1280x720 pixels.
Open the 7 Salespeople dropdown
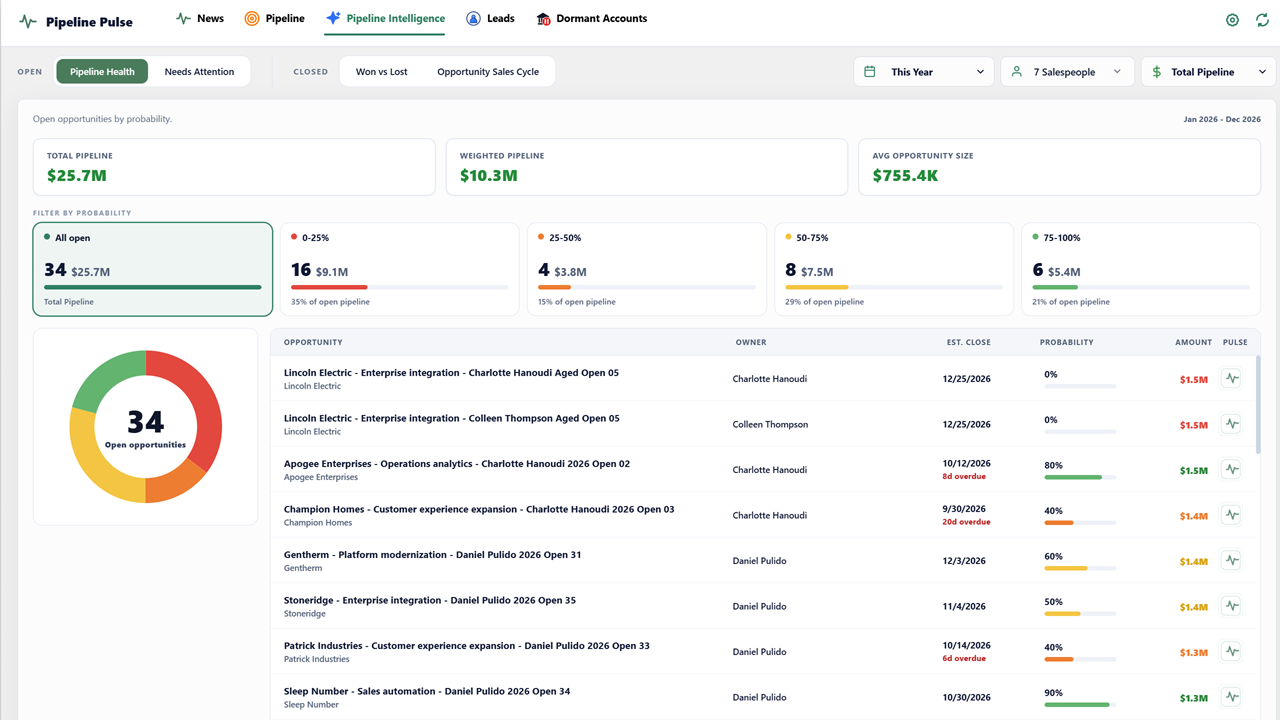1067,72
